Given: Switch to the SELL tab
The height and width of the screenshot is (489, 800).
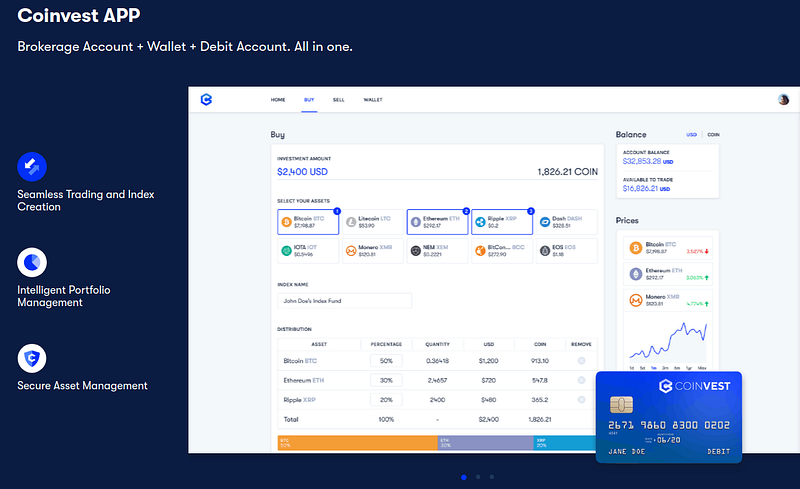Looking at the screenshot, I should (339, 100).
